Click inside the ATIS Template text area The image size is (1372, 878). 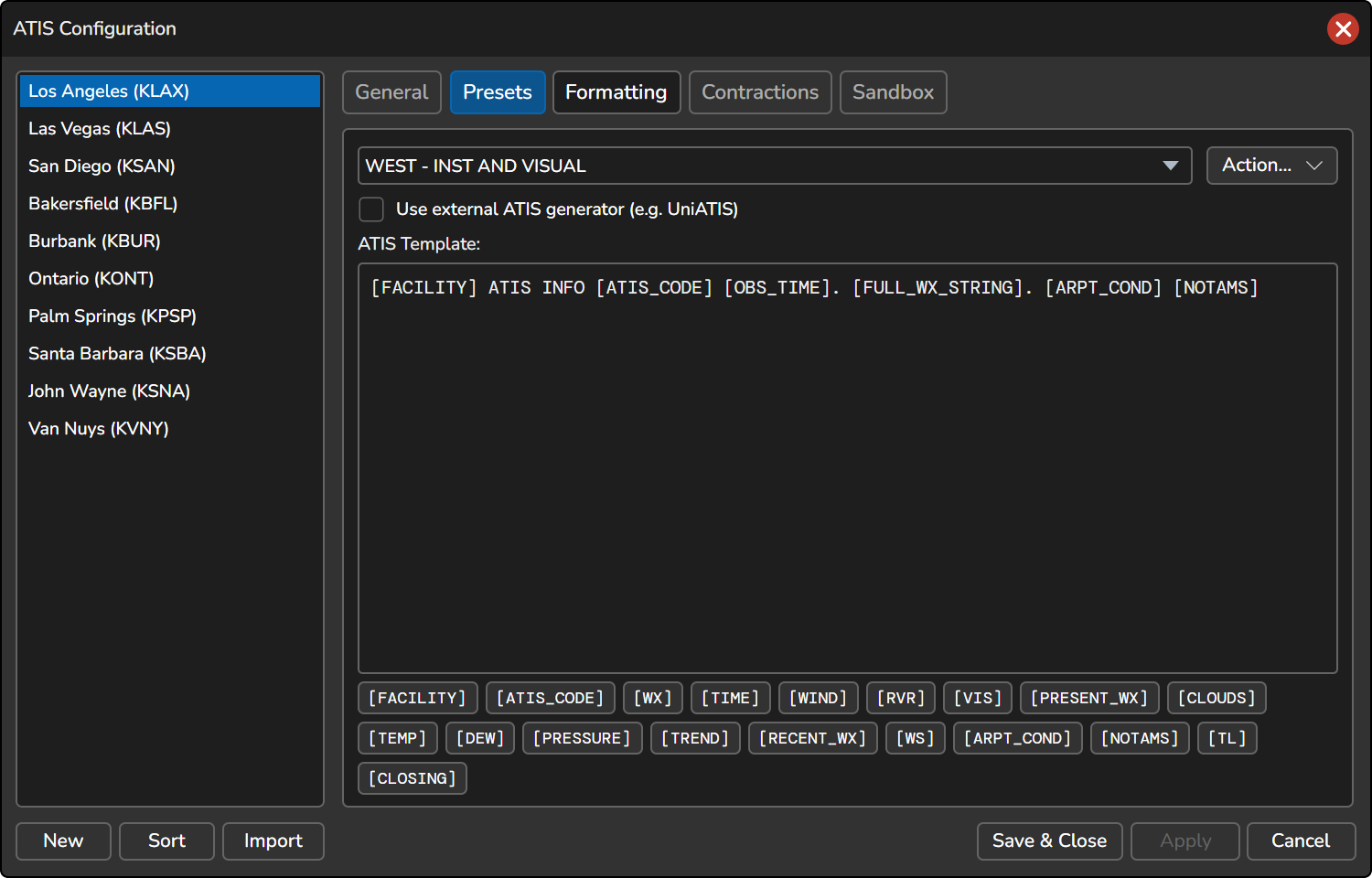point(847,476)
